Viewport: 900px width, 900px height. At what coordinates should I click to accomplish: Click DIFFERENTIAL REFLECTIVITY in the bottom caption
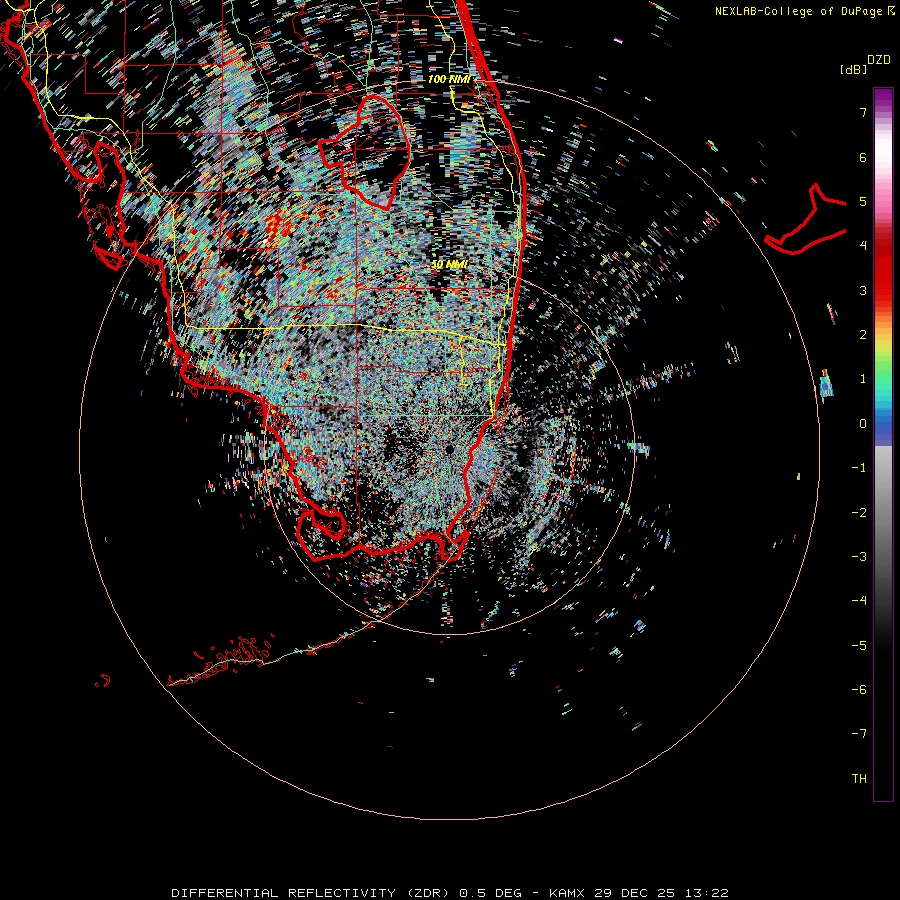point(284,893)
